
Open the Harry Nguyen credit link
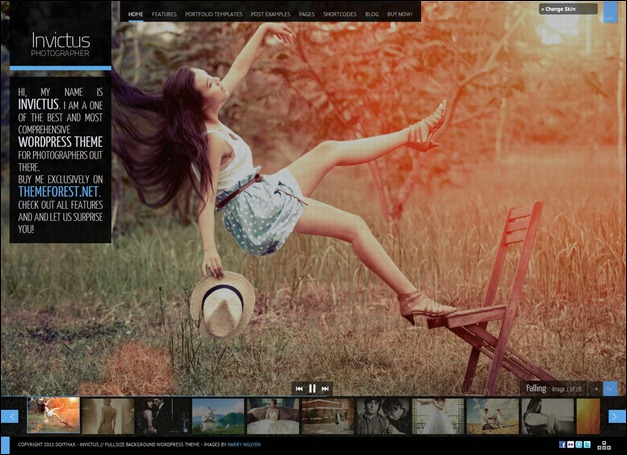click(x=244, y=444)
